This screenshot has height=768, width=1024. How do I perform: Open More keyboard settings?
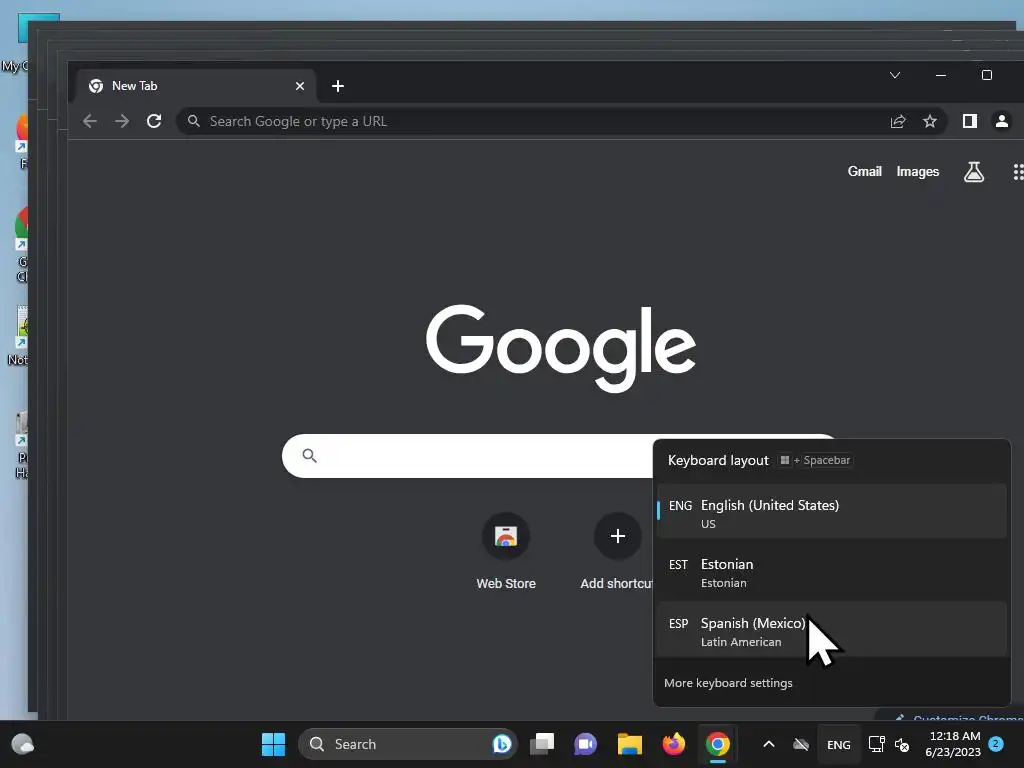point(728,683)
